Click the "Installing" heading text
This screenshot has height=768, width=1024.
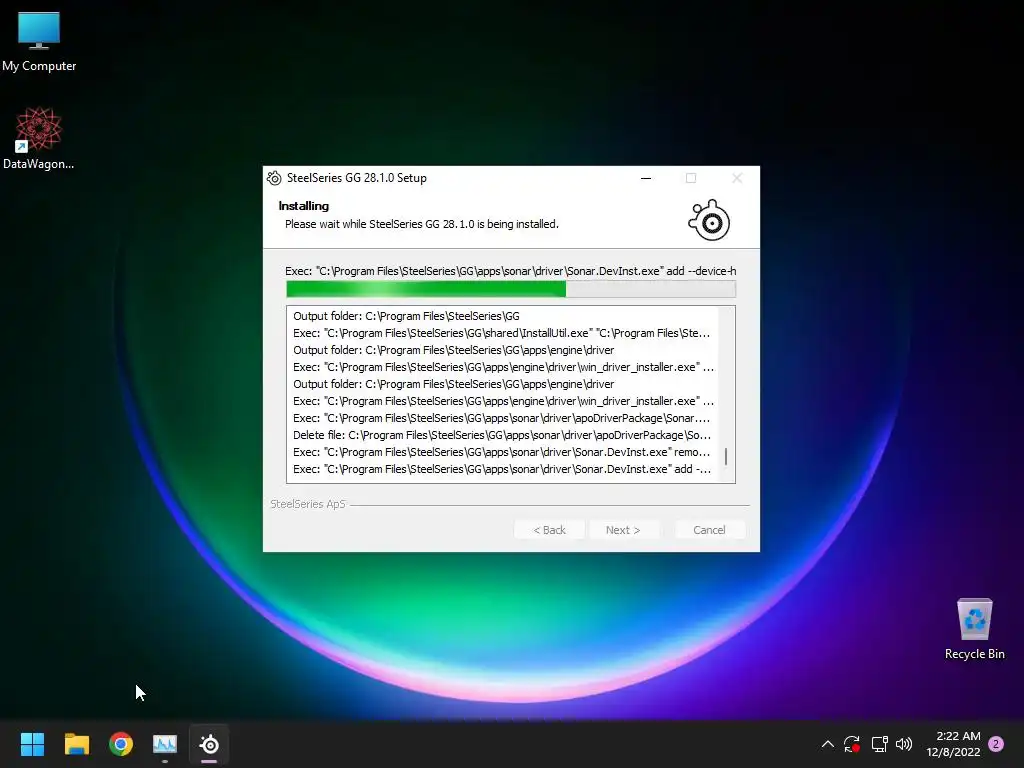click(x=304, y=206)
